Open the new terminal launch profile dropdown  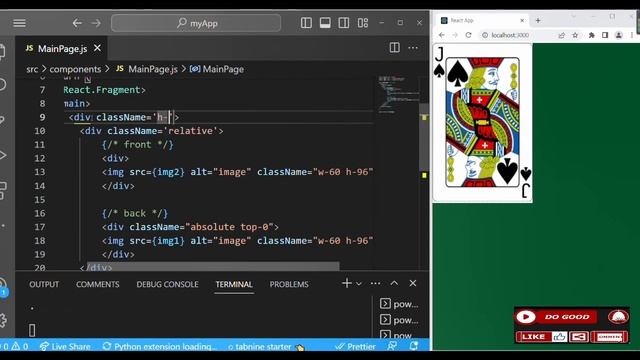tap(359, 284)
